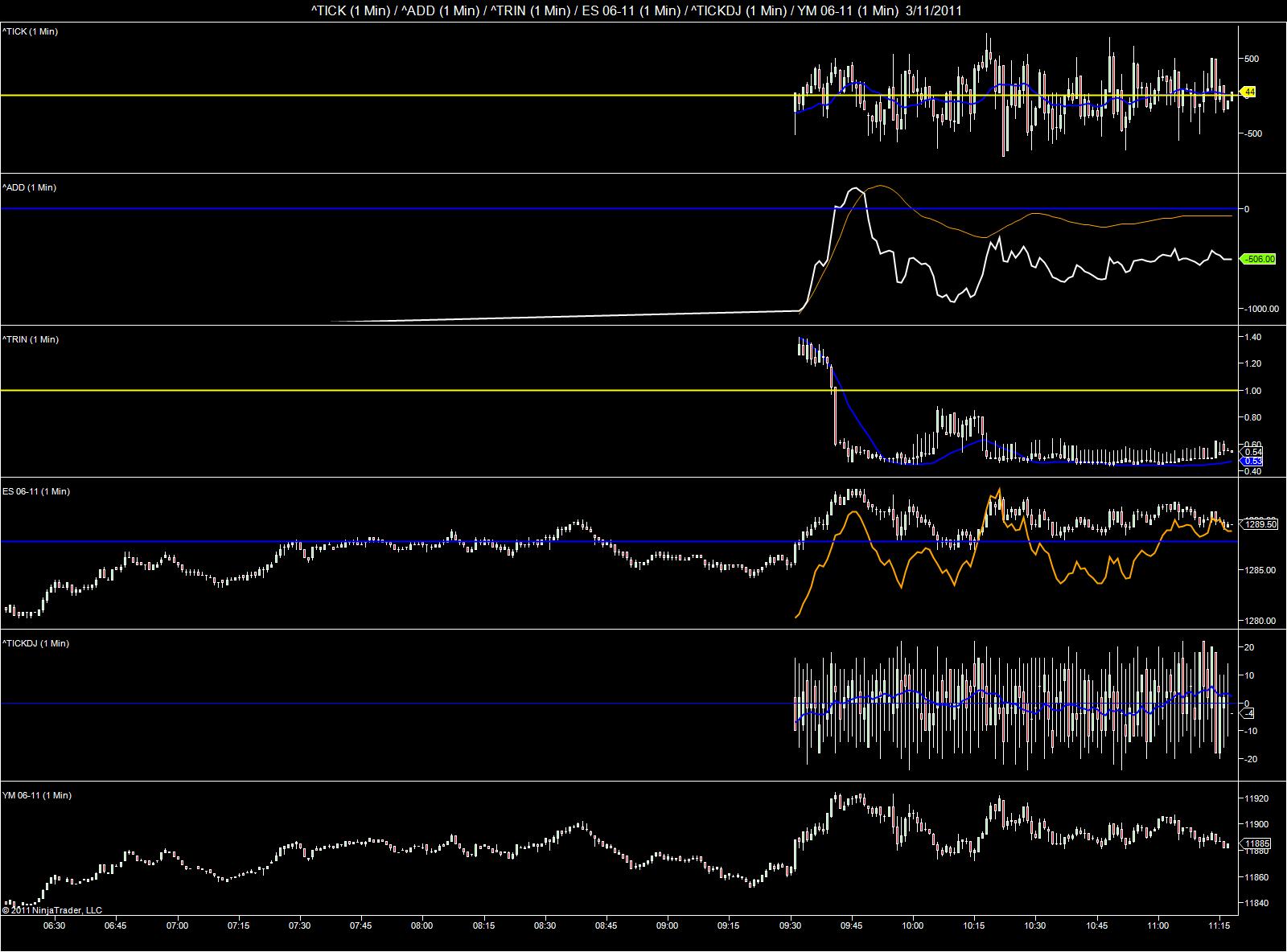1287x952 pixels.
Task: Click the -20 axis label in TICKDJ panel
Action: [1249, 759]
